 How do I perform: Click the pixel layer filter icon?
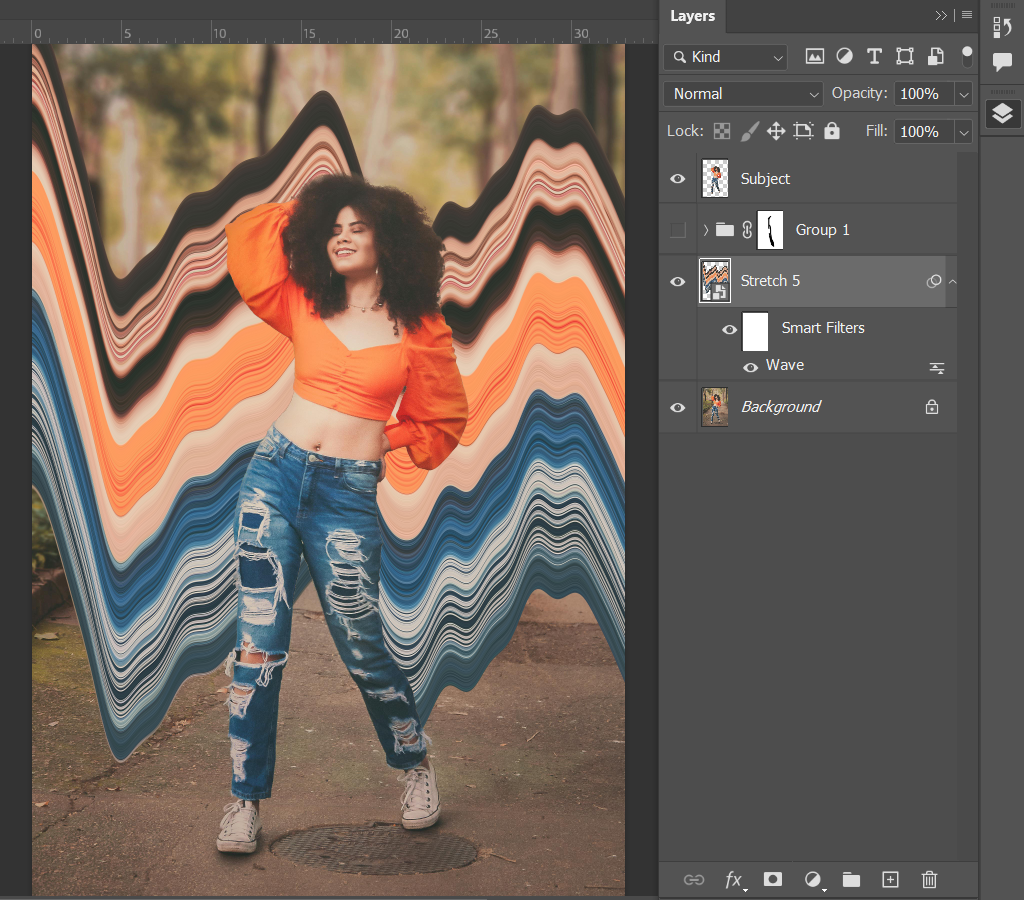(x=815, y=57)
